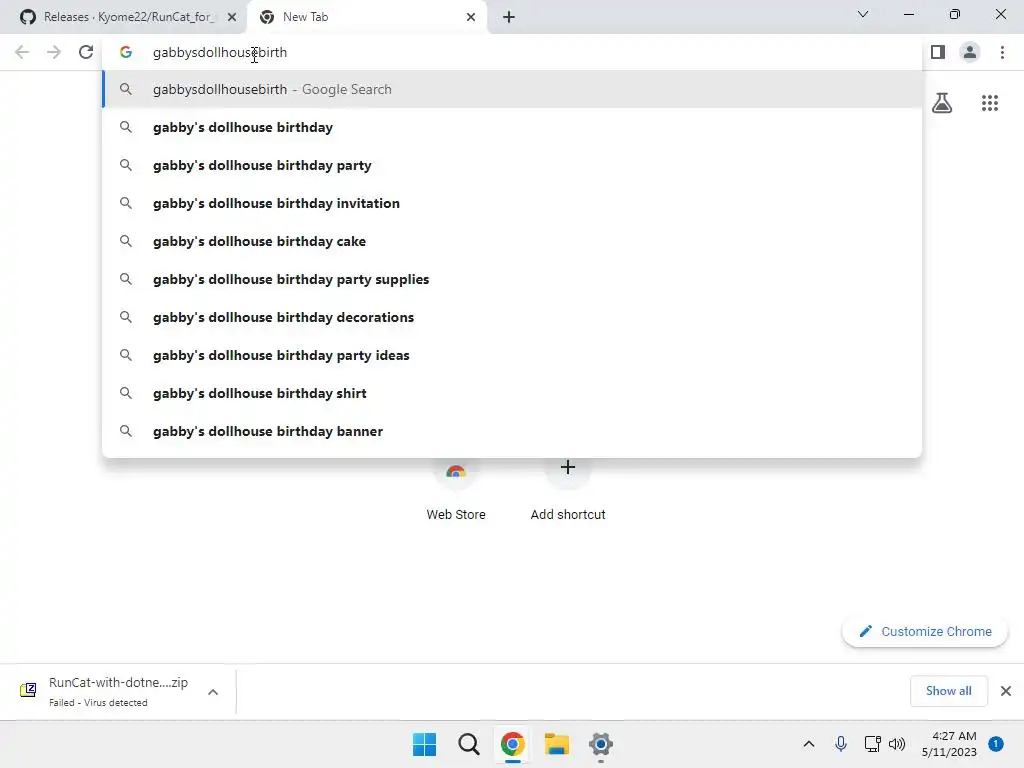Choose gabby's dollhouse birthday shirt suggestion
This screenshot has height=768, width=1024.
click(512, 392)
